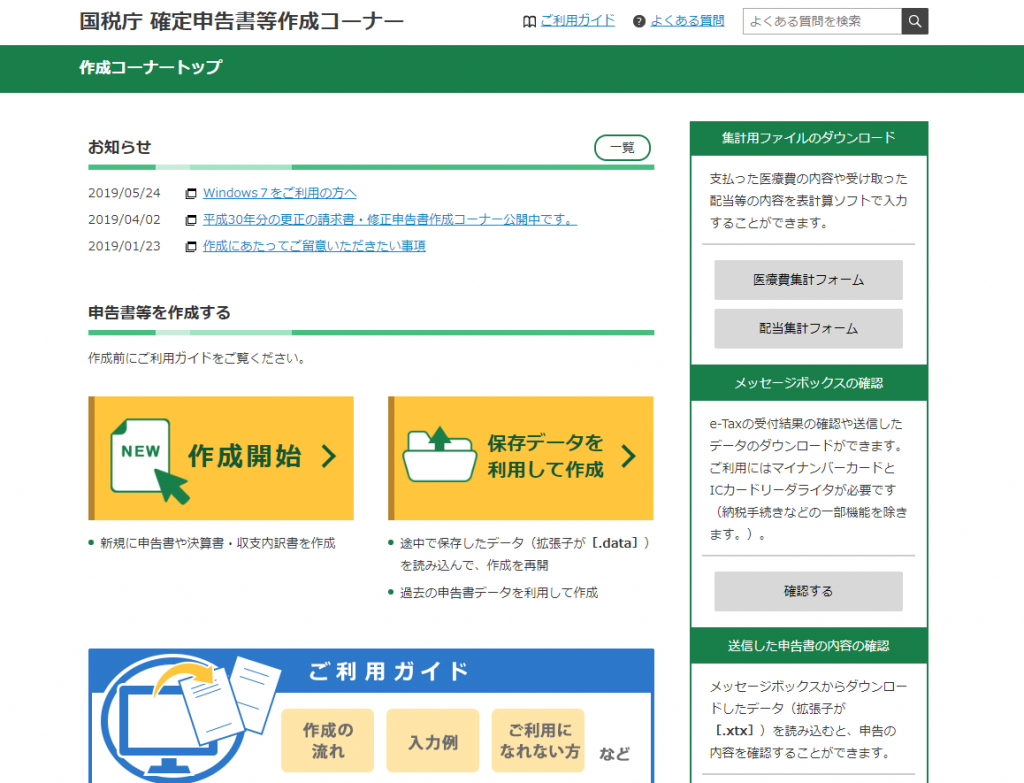Click the 医療費集計フォーム button
Screen dimensions: 1024x783
(x=808, y=280)
